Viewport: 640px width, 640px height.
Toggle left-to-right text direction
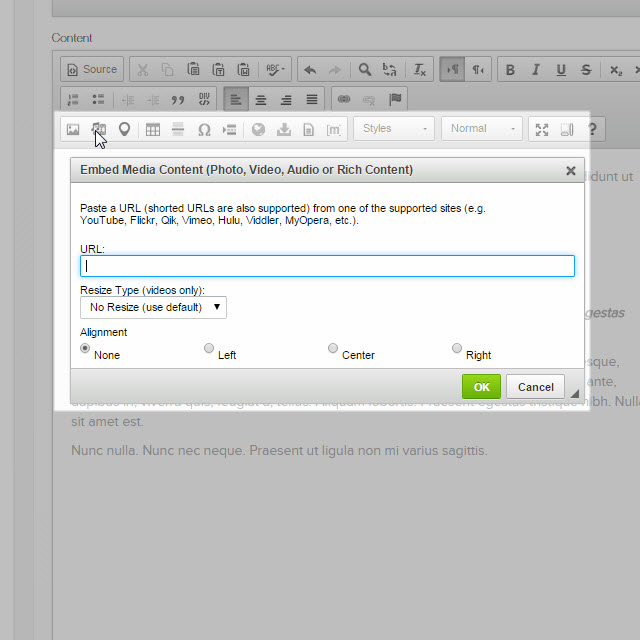coord(452,70)
